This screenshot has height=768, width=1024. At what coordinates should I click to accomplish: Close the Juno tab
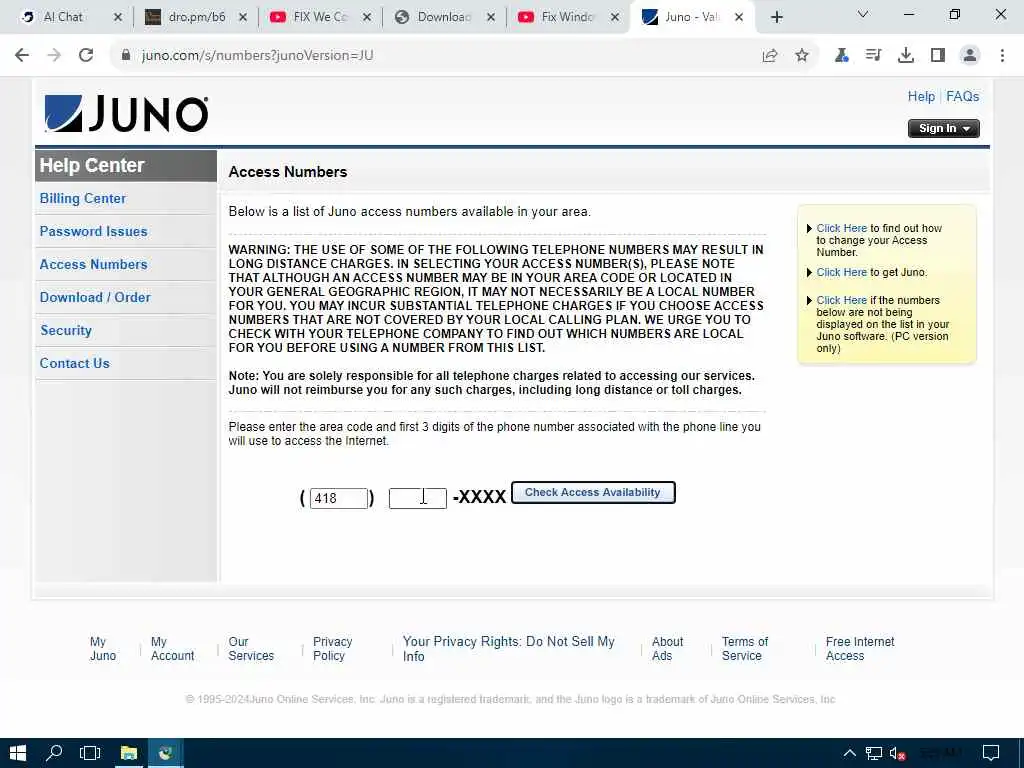pos(739,18)
